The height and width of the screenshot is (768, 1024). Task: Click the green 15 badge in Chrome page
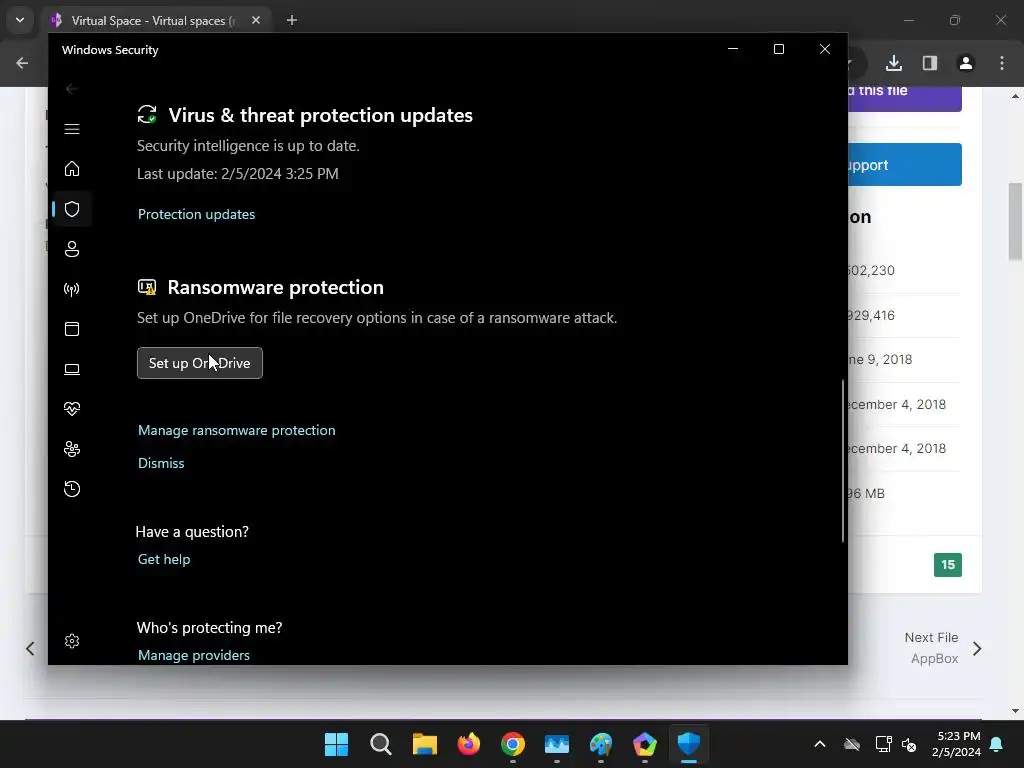pyautogui.click(x=948, y=565)
